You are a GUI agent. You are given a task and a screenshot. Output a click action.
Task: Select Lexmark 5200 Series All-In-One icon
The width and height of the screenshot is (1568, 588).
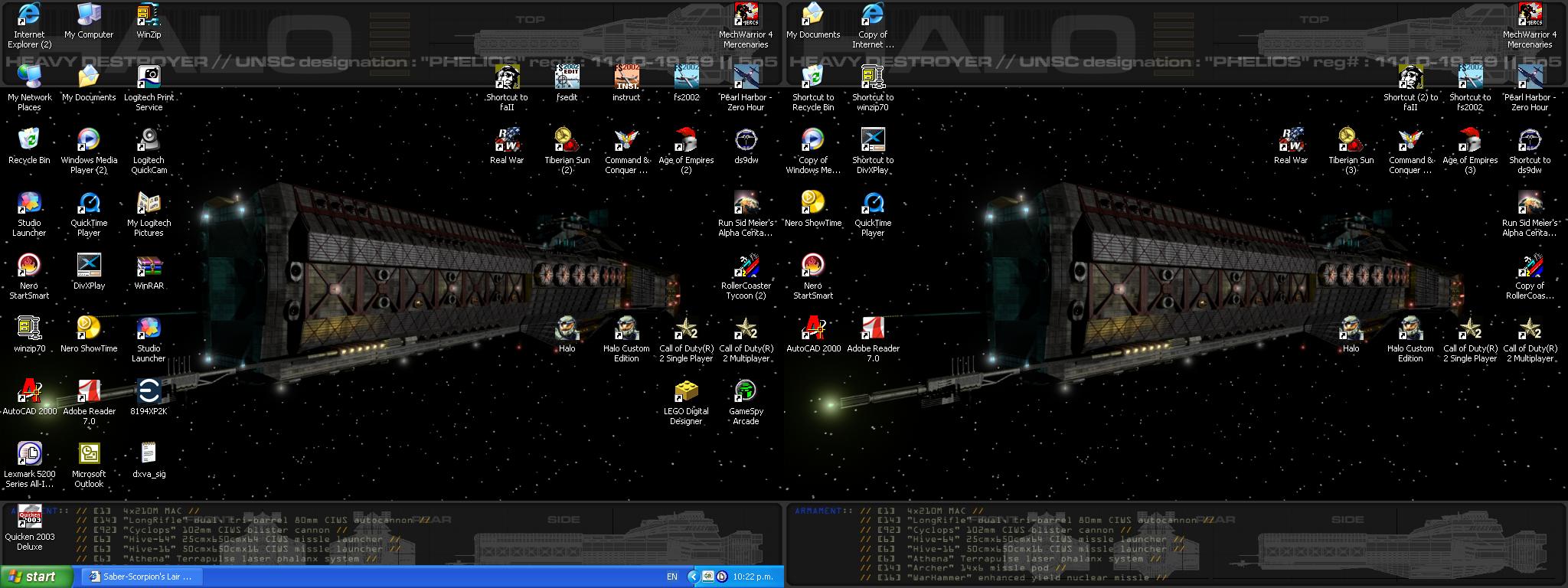click(29, 465)
